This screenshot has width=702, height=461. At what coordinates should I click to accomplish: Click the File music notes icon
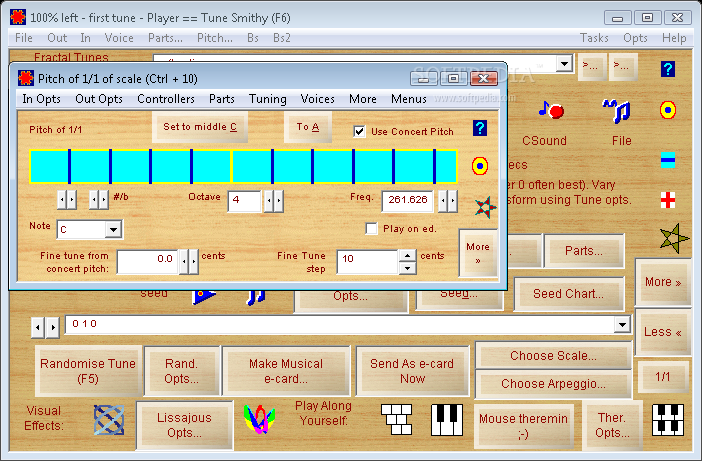click(617, 111)
